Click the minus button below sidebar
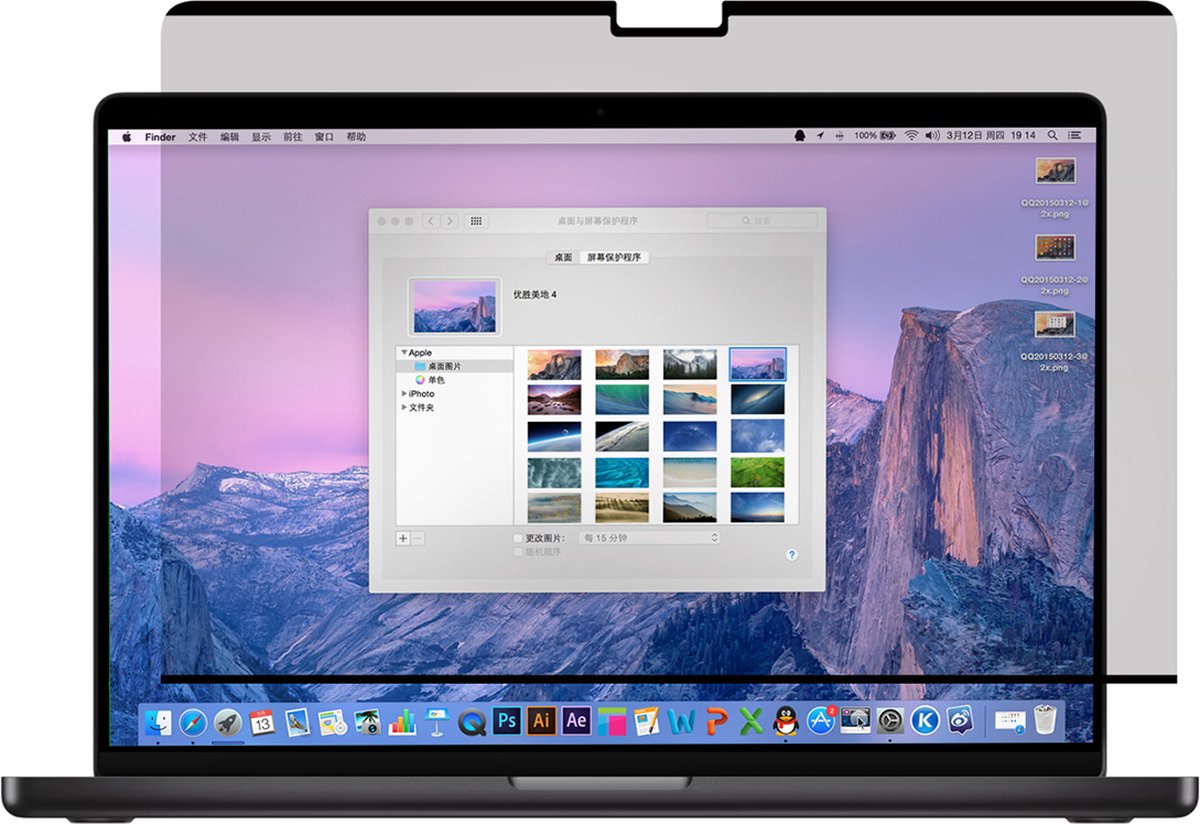 [x=418, y=538]
